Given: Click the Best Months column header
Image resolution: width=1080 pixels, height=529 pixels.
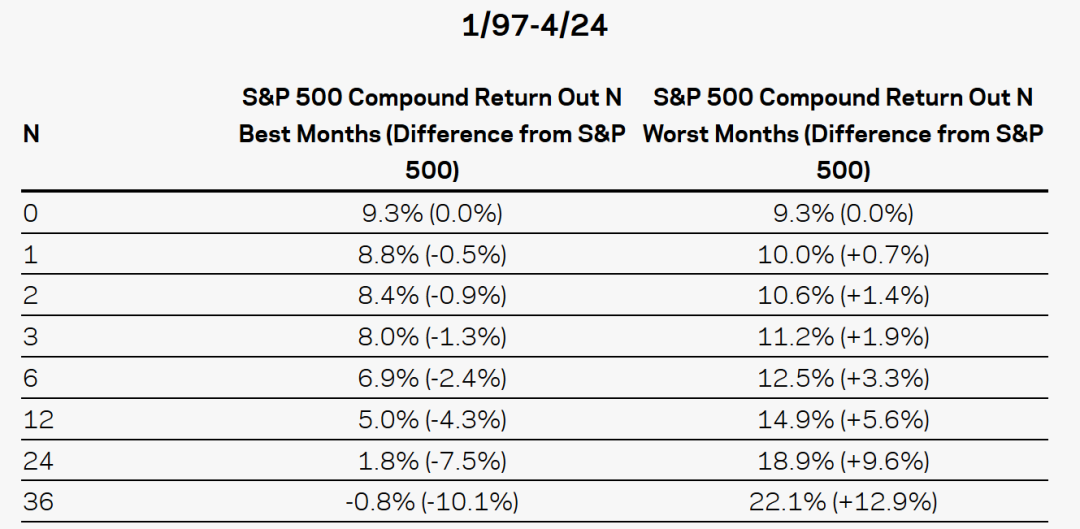Looking at the screenshot, I should pyautogui.click(x=432, y=134).
